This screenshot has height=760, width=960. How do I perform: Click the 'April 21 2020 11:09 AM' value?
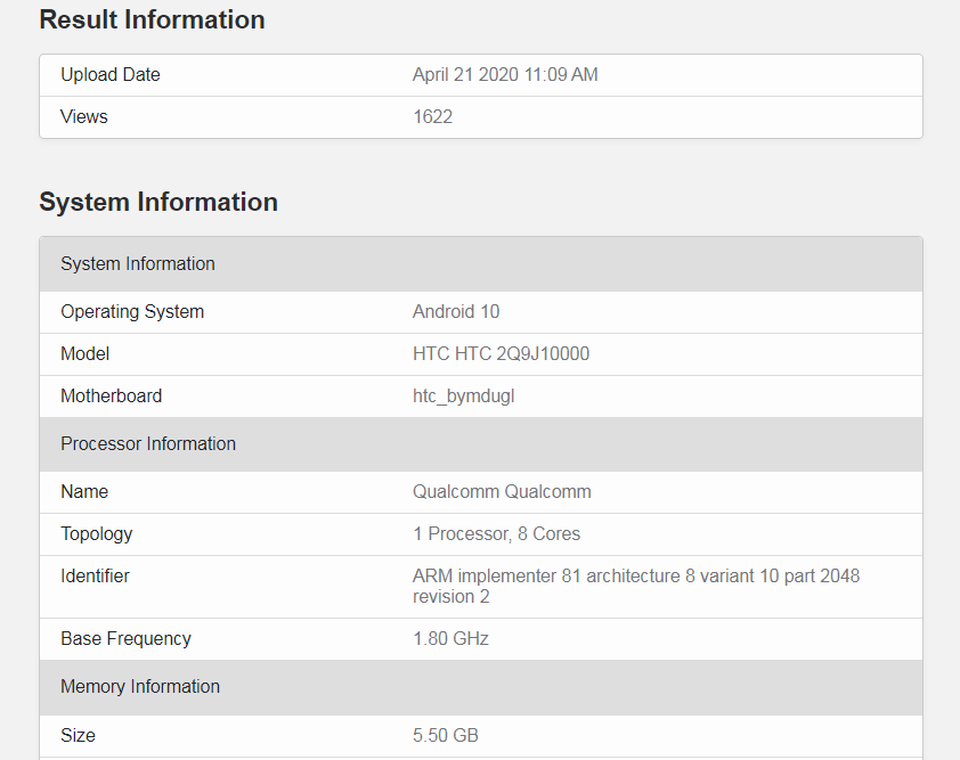tap(505, 75)
